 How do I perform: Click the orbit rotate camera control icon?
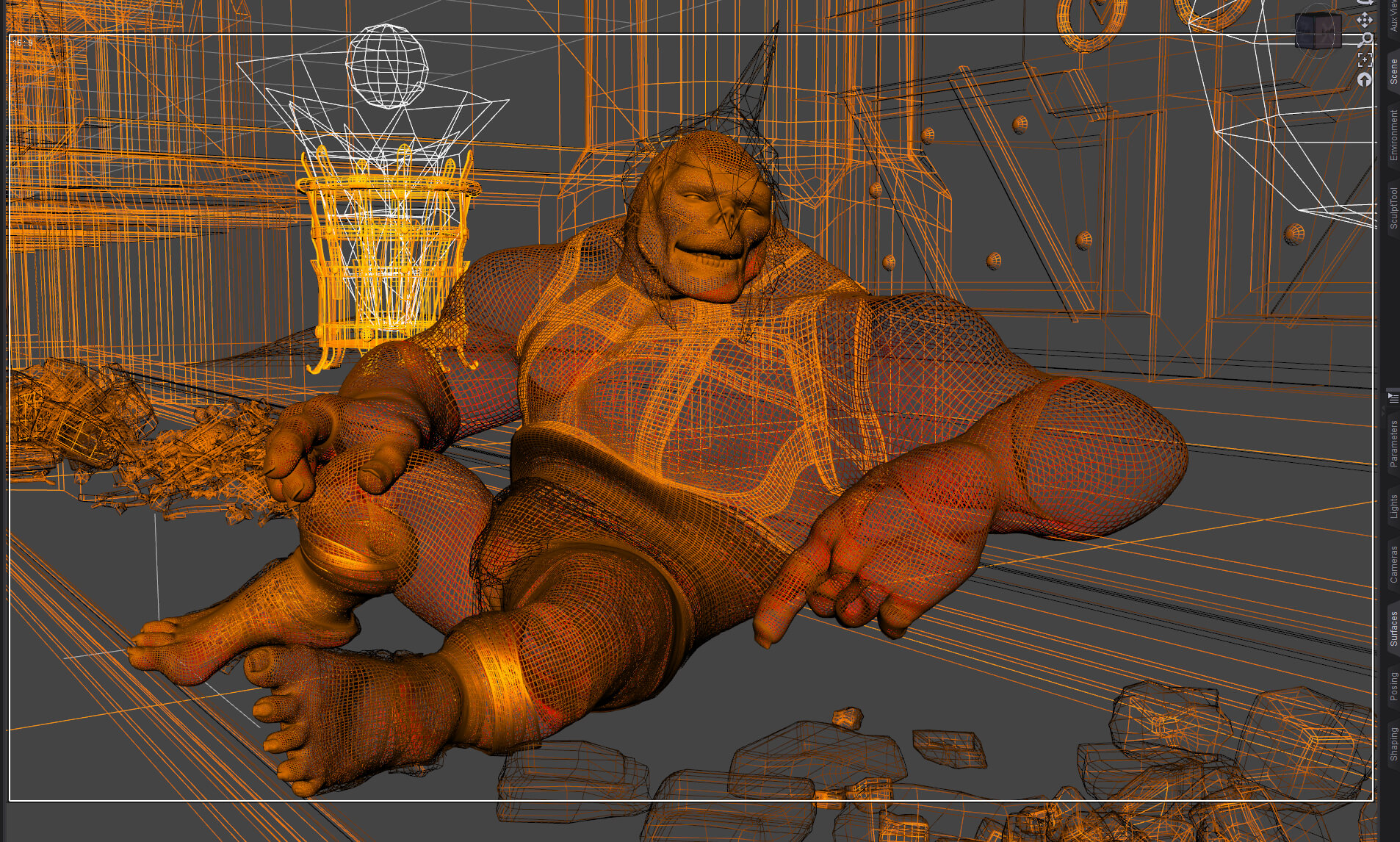tap(1366, 3)
